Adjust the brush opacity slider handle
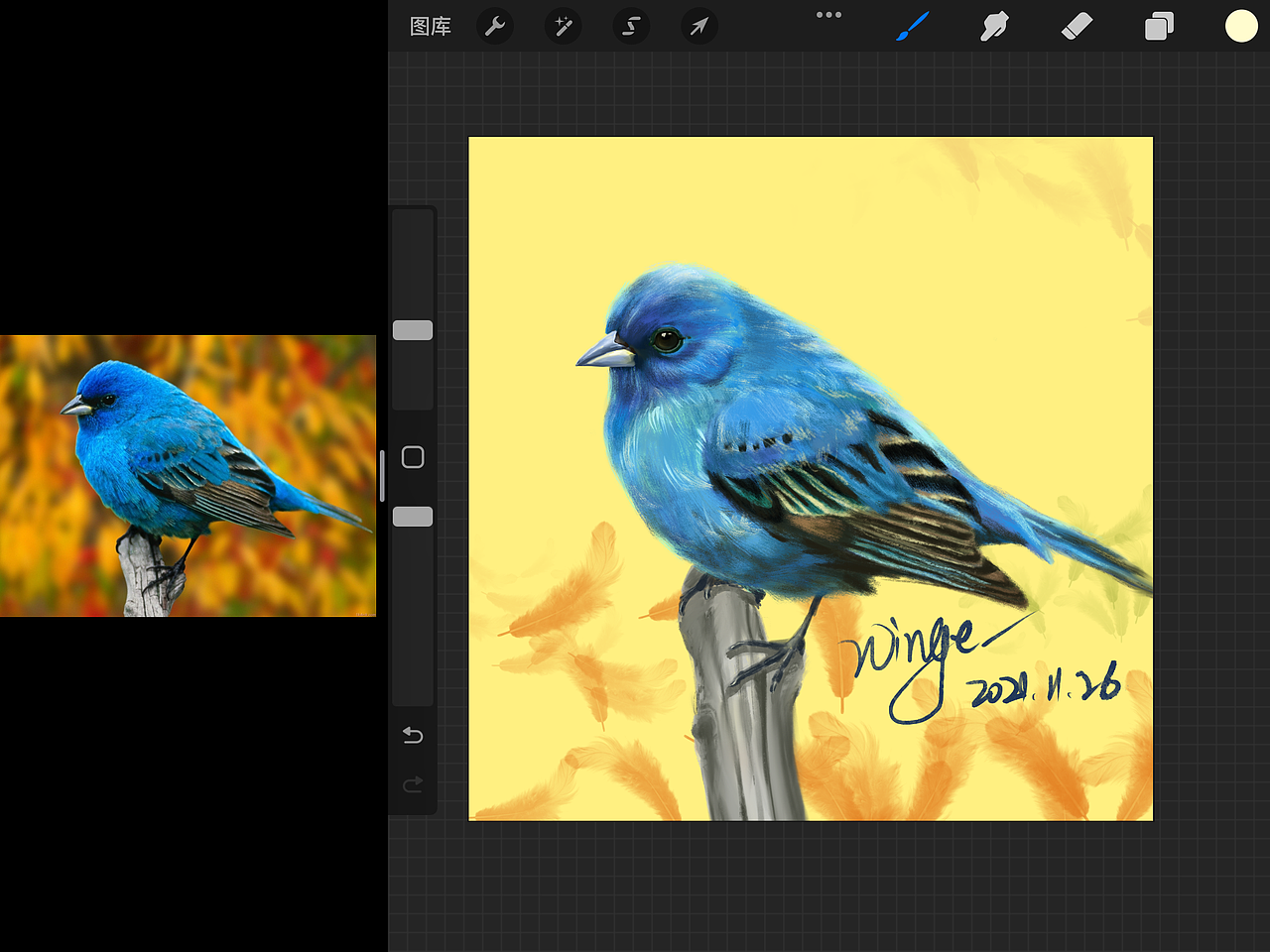The width and height of the screenshot is (1270, 952). coord(413,516)
